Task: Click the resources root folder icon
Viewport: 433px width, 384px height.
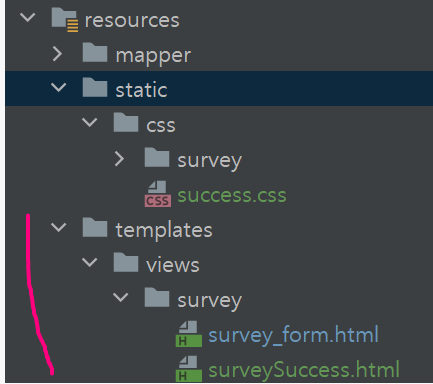Action: pos(65,20)
